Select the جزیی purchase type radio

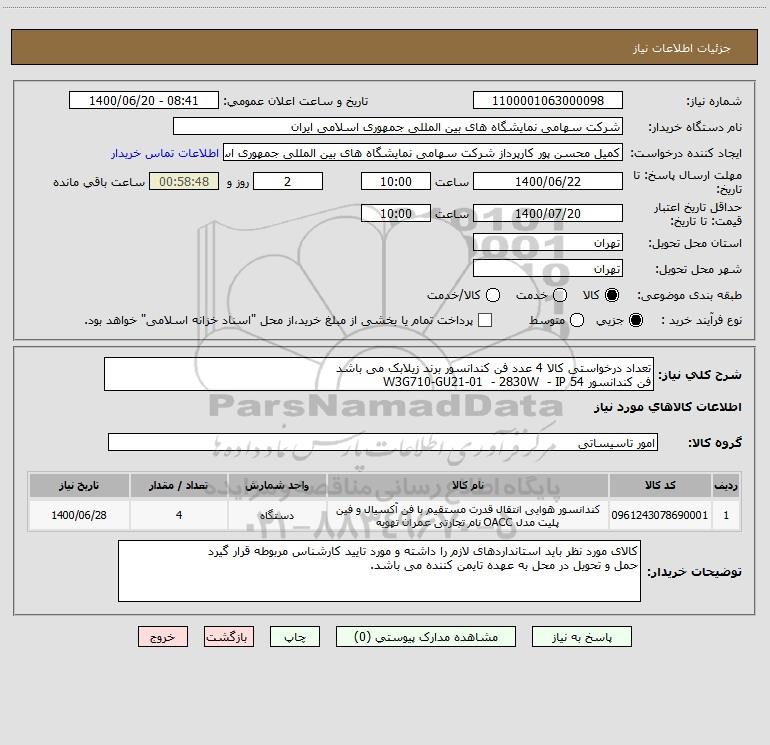pyautogui.click(x=635, y=320)
